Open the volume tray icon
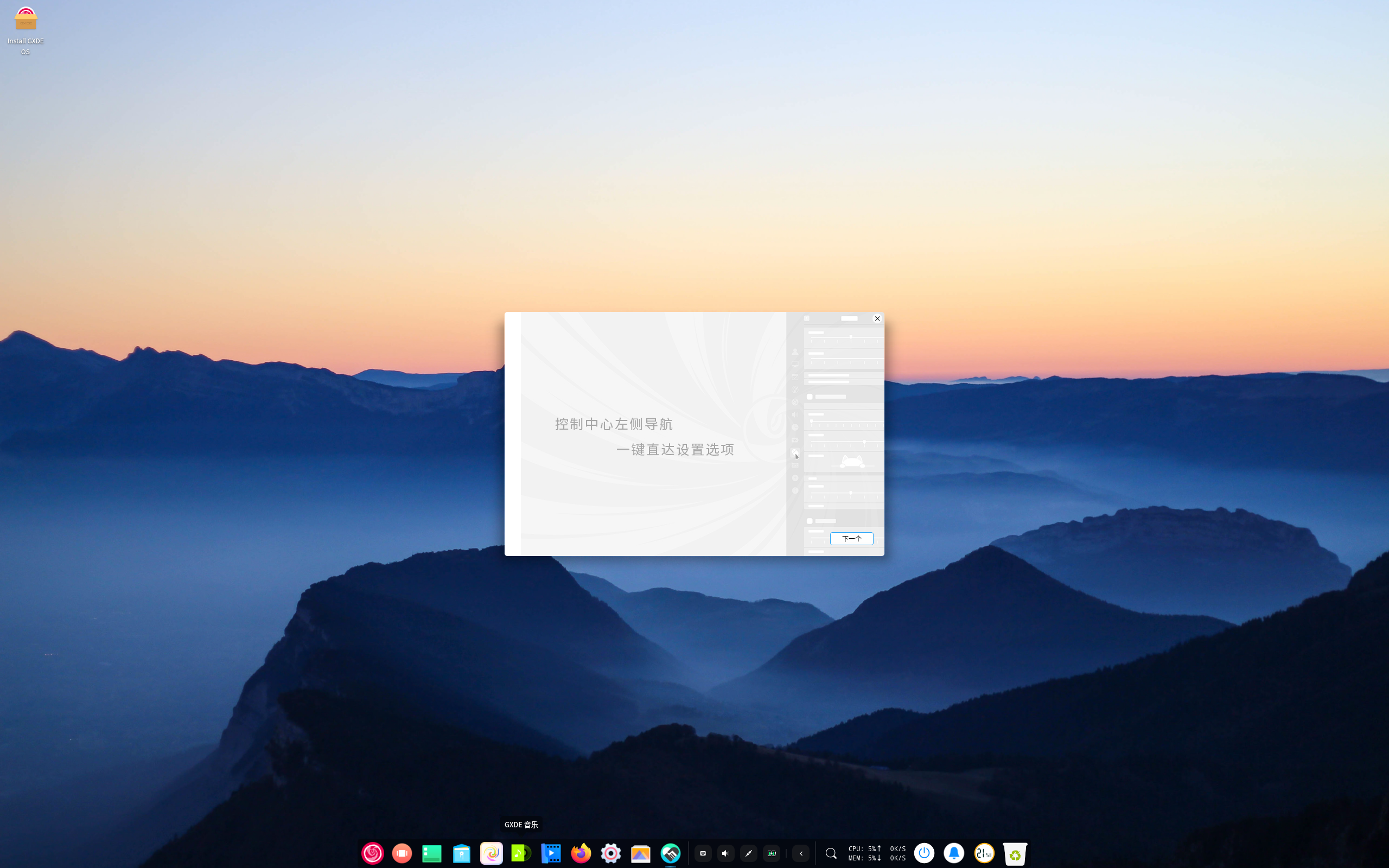The width and height of the screenshot is (1389, 868). (x=725, y=853)
